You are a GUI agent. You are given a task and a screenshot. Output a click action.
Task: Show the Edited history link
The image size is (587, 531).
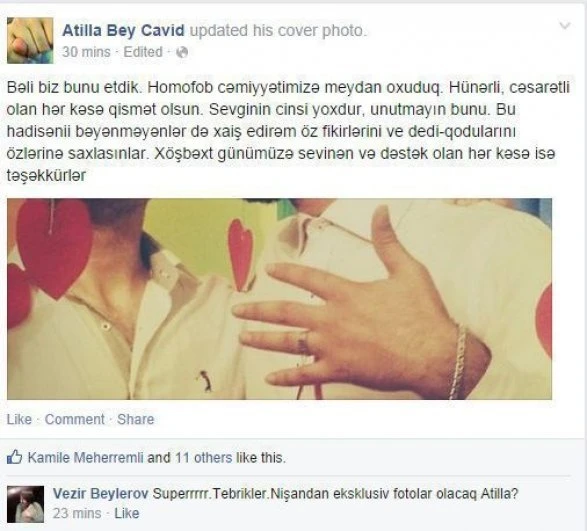[x=143, y=52]
